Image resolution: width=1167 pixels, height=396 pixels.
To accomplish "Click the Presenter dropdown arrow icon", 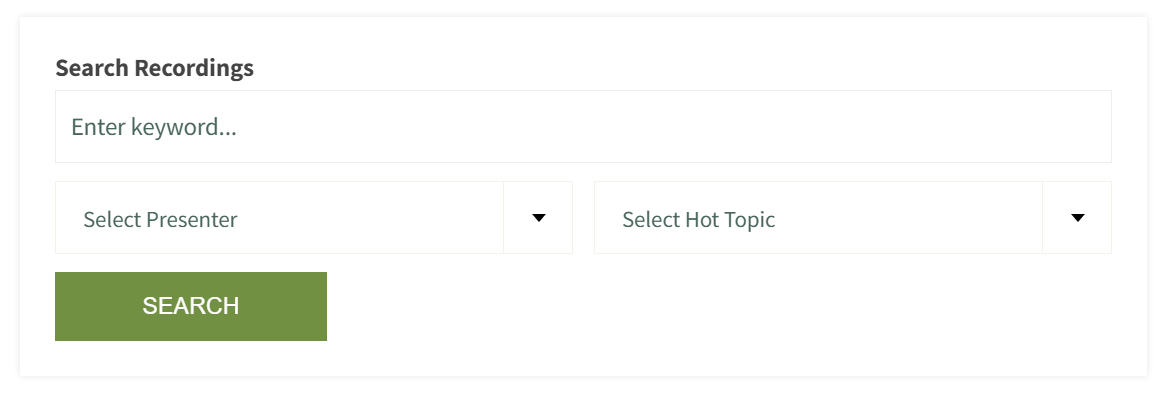I will click(x=539, y=218).
